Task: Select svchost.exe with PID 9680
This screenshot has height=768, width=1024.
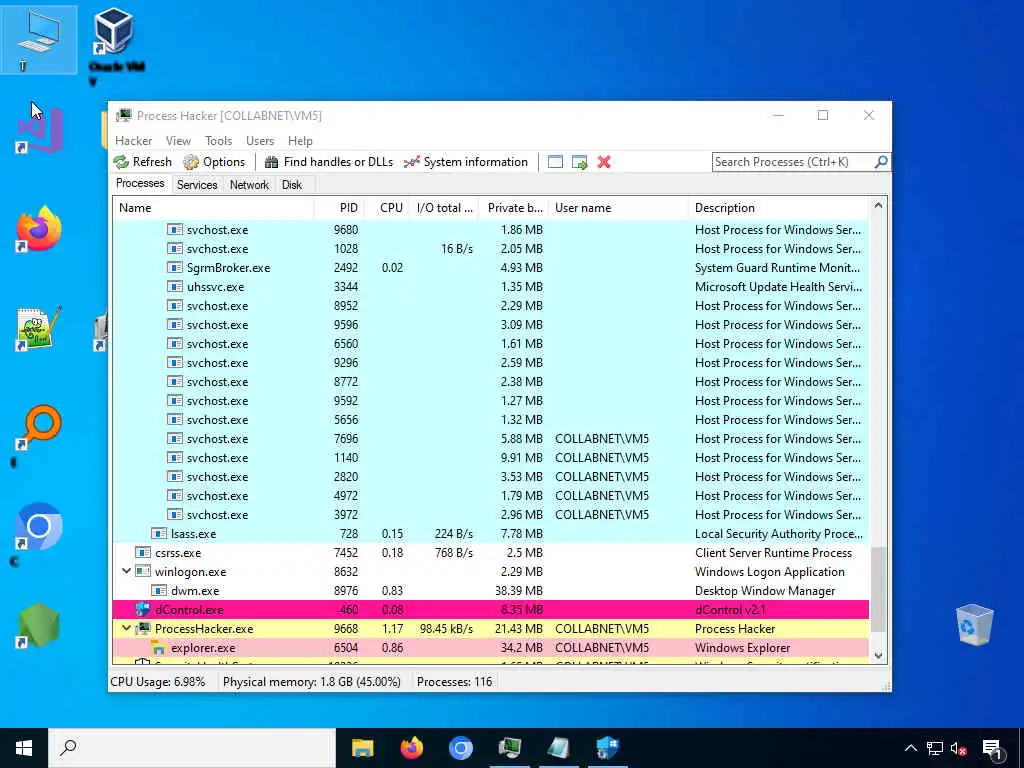Action: pyautogui.click(x=490, y=230)
